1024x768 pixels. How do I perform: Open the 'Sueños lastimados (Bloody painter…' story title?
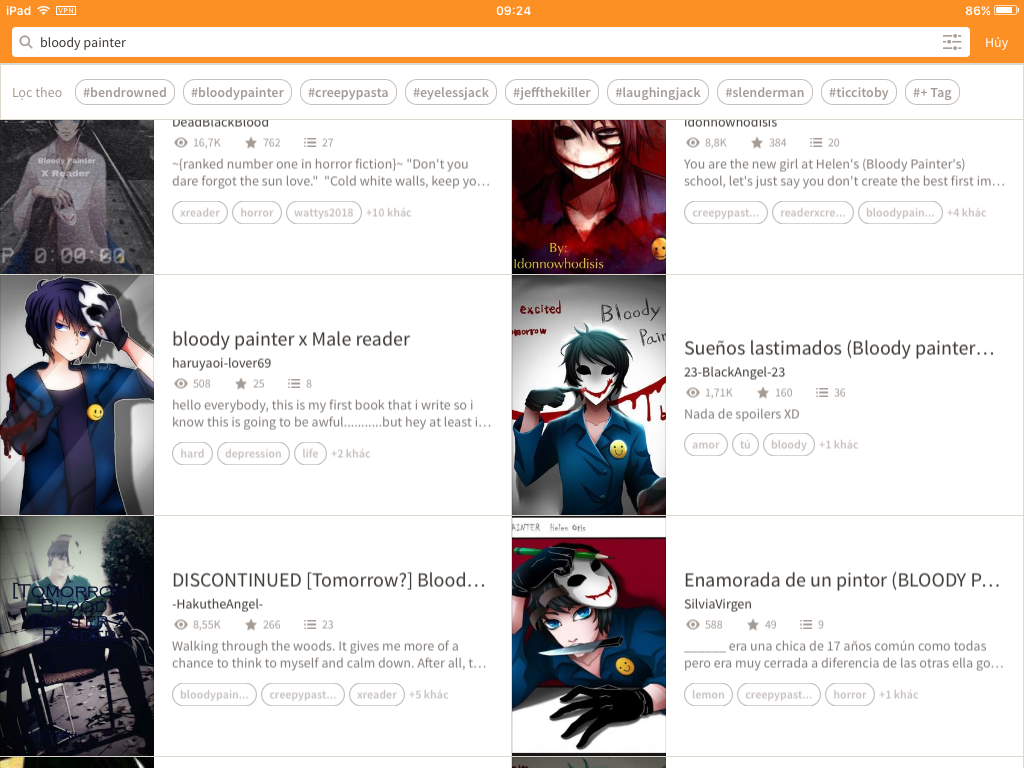839,348
